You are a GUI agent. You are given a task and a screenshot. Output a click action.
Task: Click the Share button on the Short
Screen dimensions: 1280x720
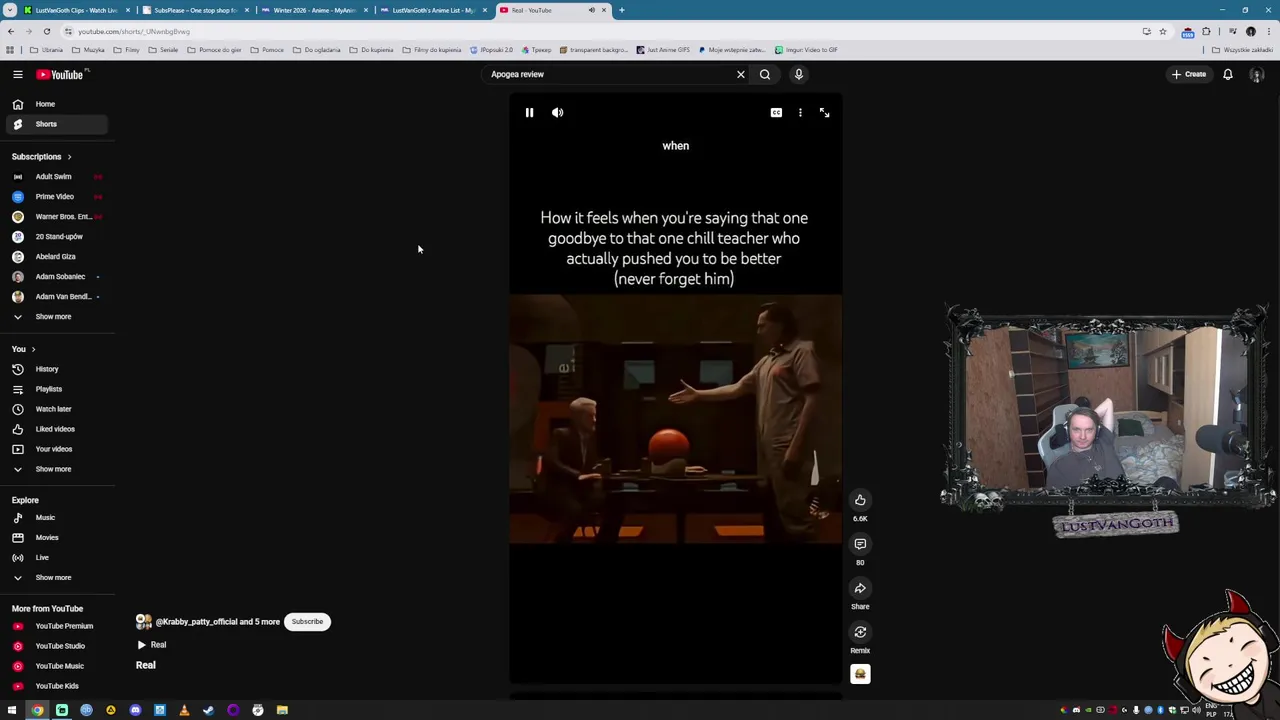[x=860, y=588]
